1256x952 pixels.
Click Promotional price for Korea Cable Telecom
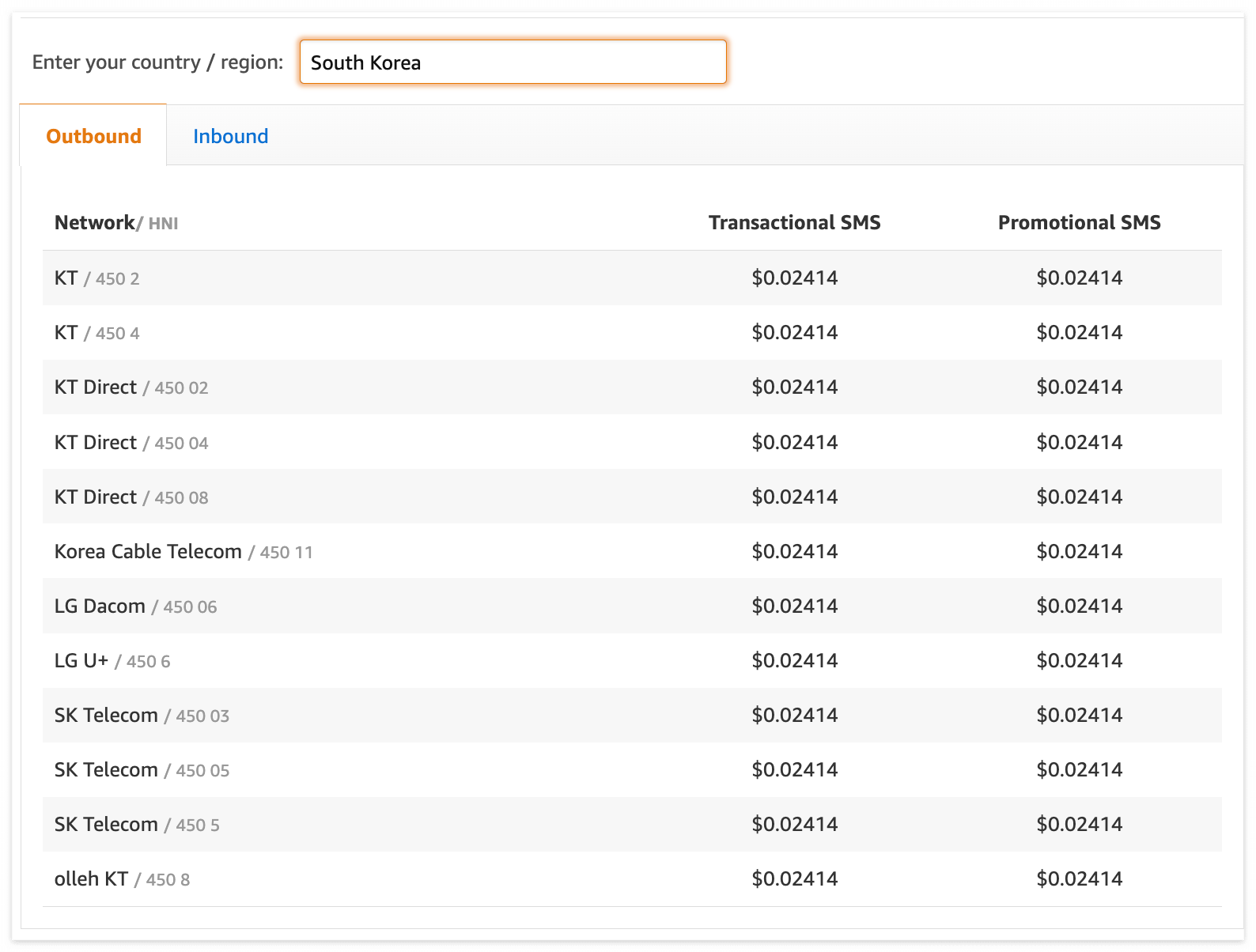click(x=1079, y=551)
